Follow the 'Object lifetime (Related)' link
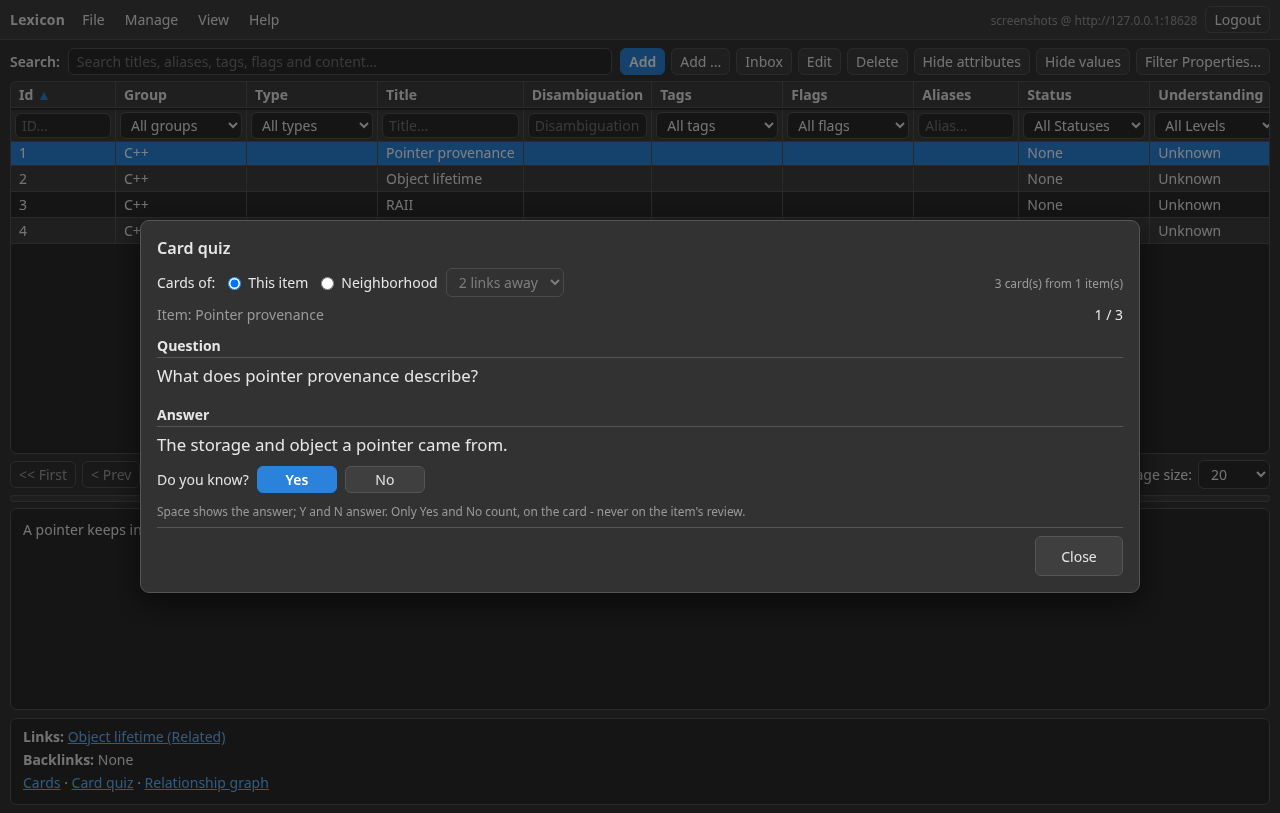Viewport: 1280px width, 813px height. click(x=147, y=737)
